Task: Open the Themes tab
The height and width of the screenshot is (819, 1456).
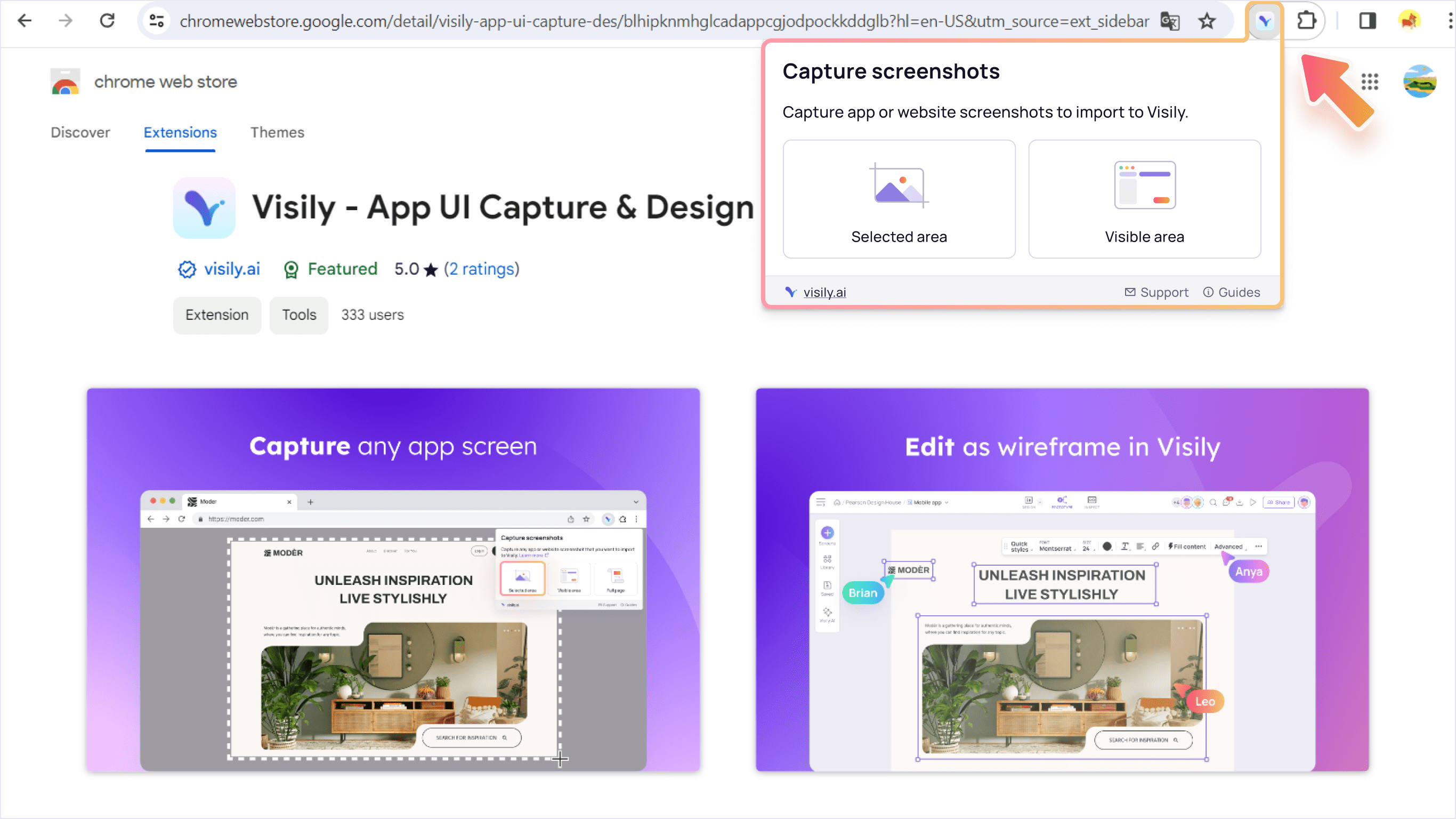Action: pyautogui.click(x=277, y=132)
